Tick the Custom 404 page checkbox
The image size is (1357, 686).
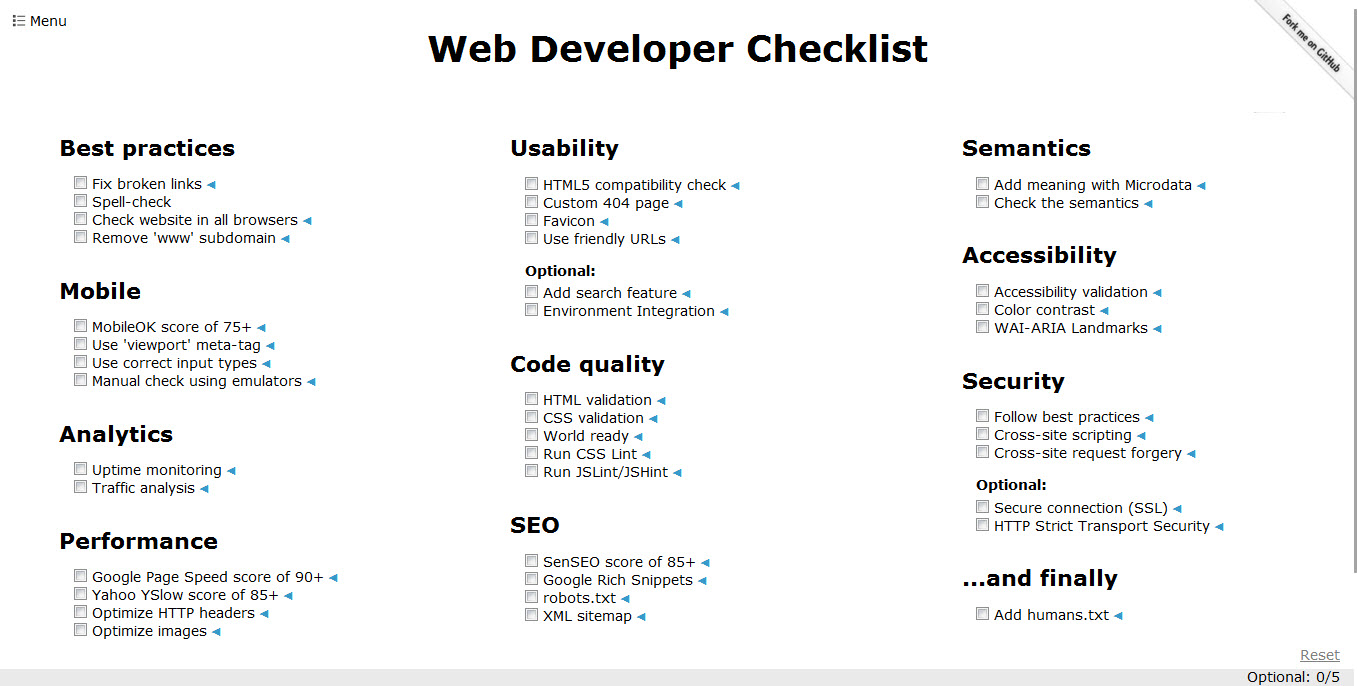pyautogui.click(x=531, y=202)
